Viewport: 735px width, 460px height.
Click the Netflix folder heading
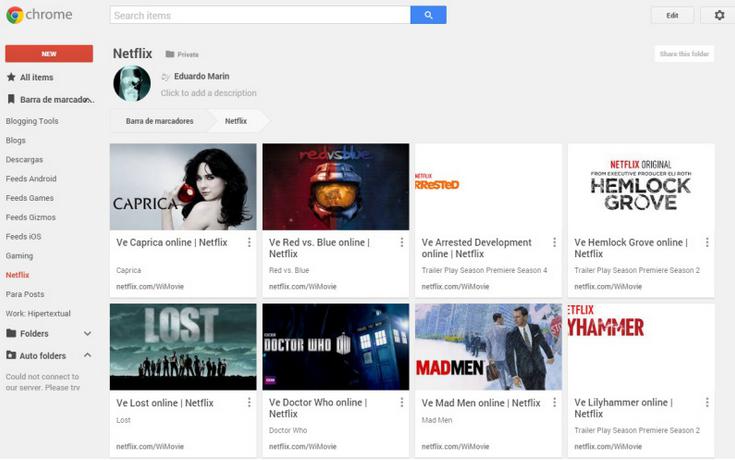point(132,53)
